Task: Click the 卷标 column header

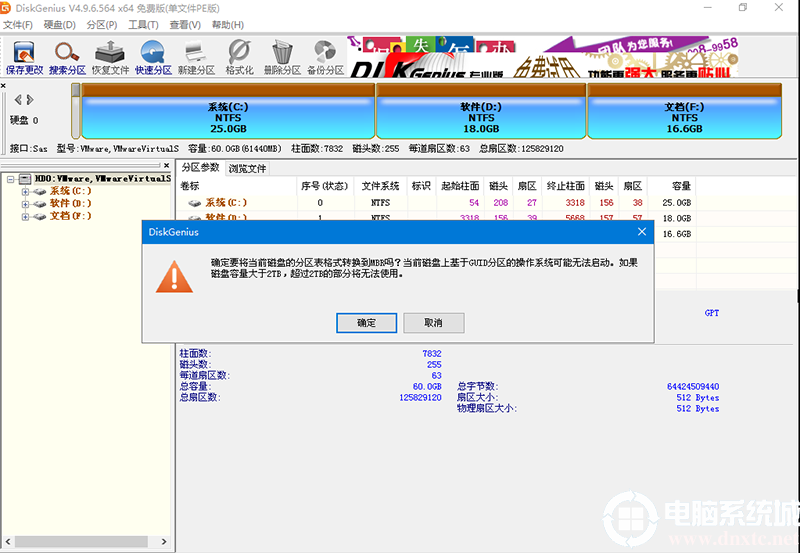Action: pyautogui.click(x=237, y=186)
